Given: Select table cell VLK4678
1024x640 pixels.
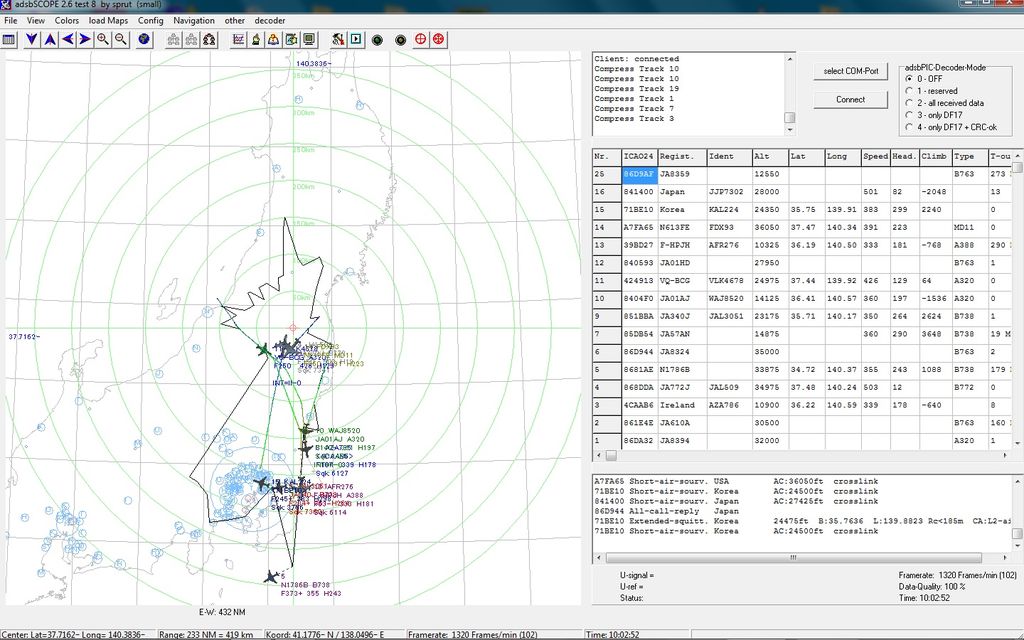Looking at the screenshot, I should click(x=728, y=281).
